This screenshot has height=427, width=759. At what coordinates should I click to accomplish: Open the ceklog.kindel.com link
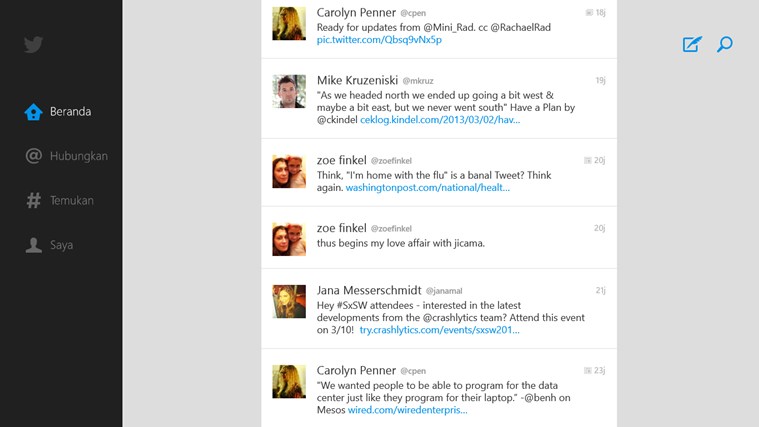tap(440, 120)
